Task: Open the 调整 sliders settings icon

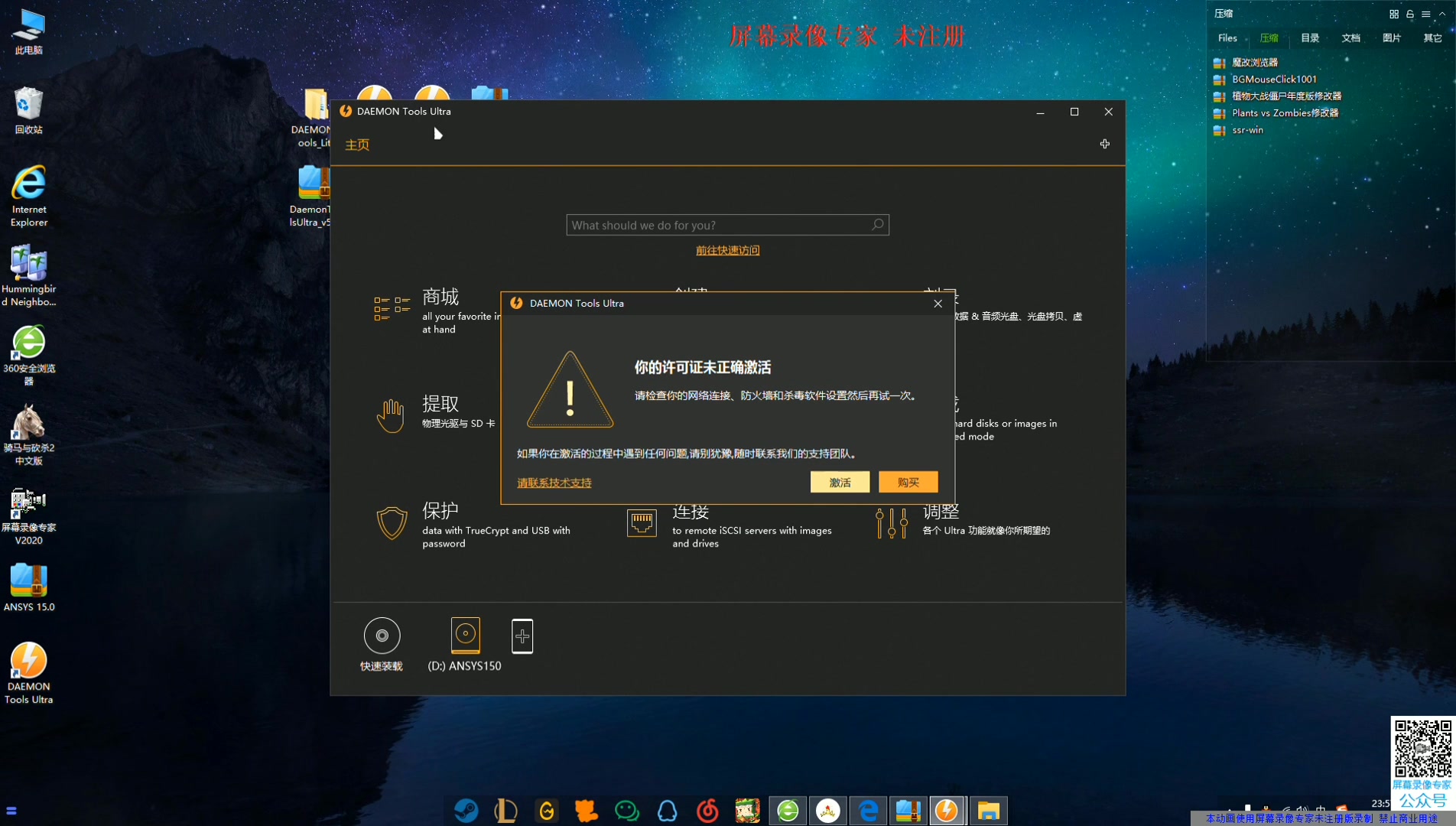Action: 892,523
